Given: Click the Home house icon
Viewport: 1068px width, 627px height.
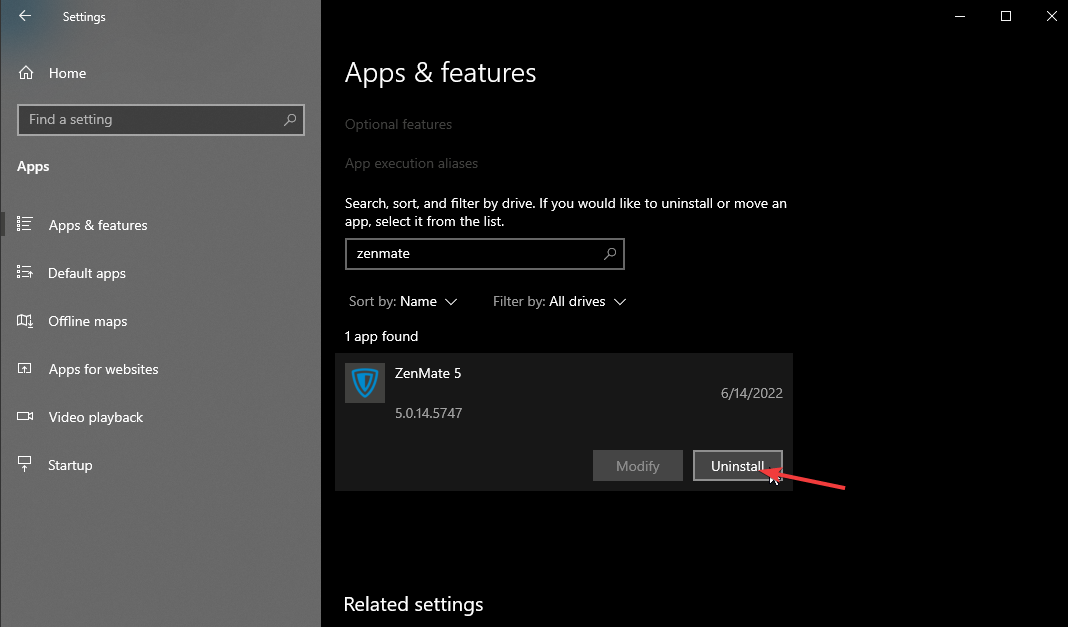Looking at the screenshot, I should [x=25, y=72].
